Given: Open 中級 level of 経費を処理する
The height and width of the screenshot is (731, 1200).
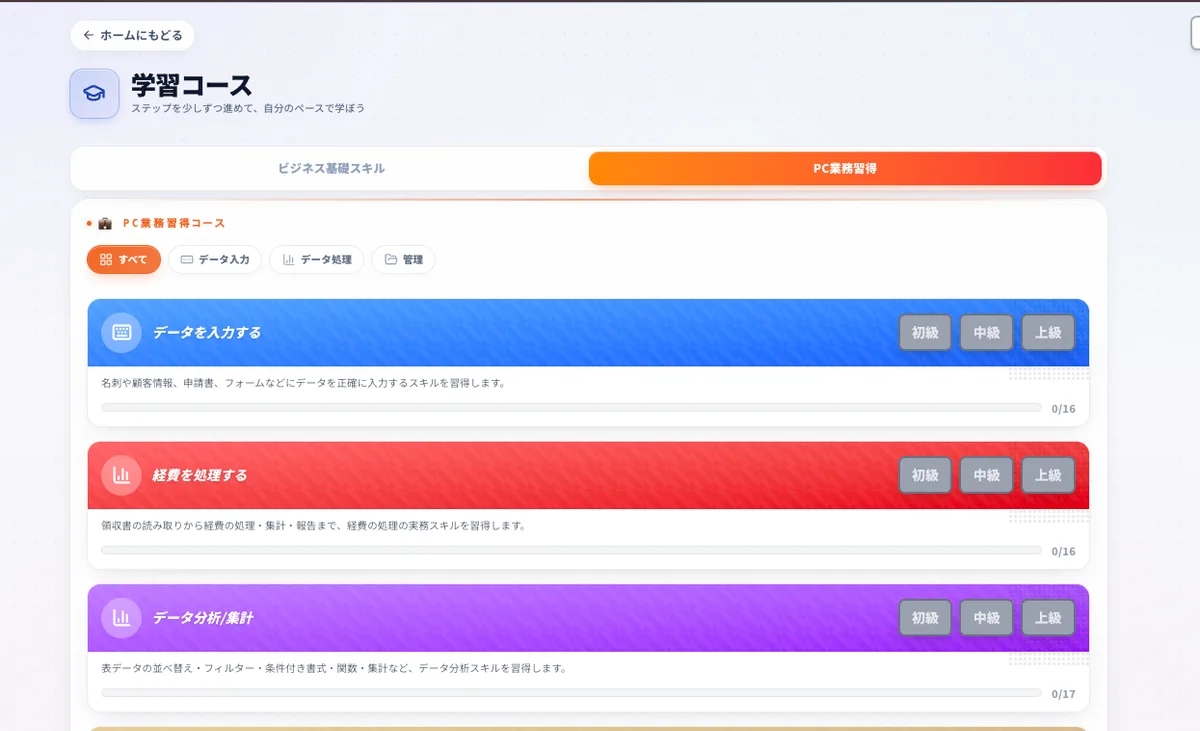Looking at the screenshot, I should click(x=987, y=475).
